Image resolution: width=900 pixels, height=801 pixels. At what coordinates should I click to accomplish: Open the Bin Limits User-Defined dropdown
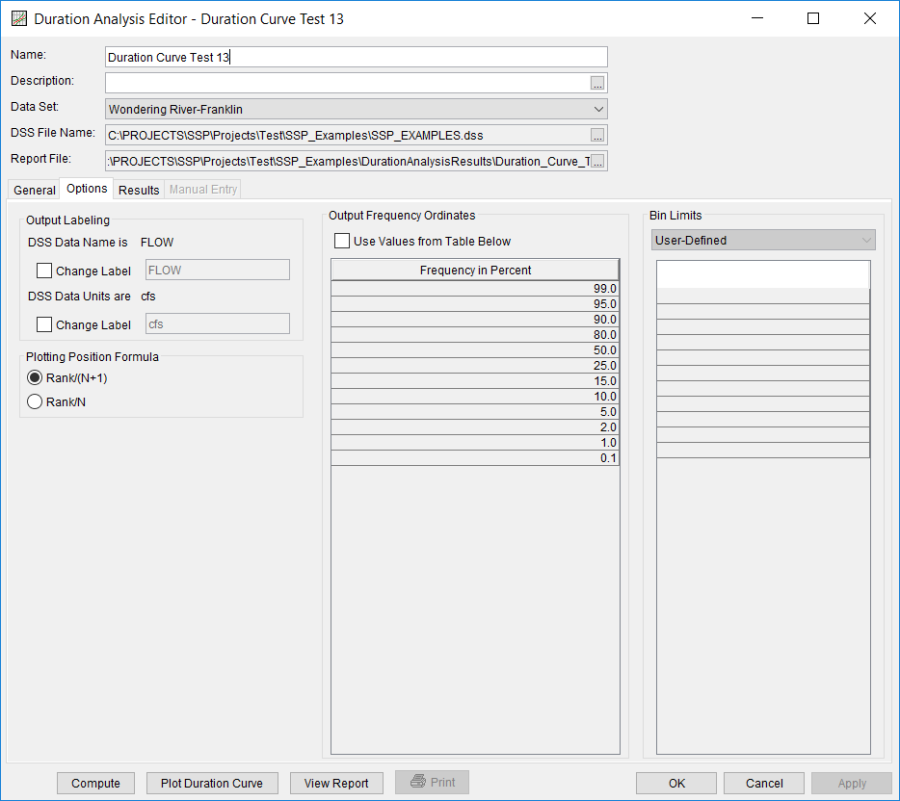tap(763, 240)
